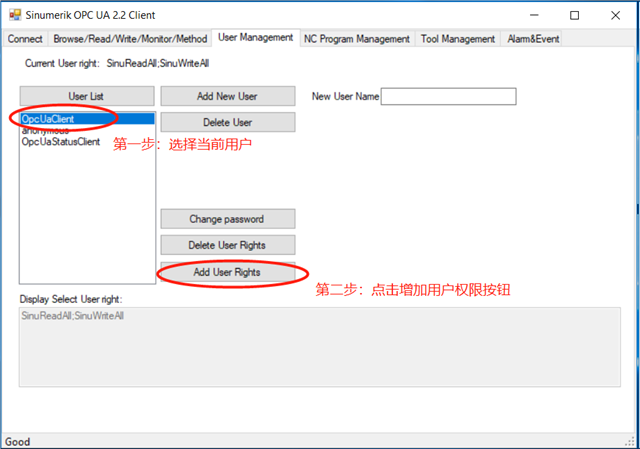Select the User Management tab
Screen dimensions: 640x449
256,38
